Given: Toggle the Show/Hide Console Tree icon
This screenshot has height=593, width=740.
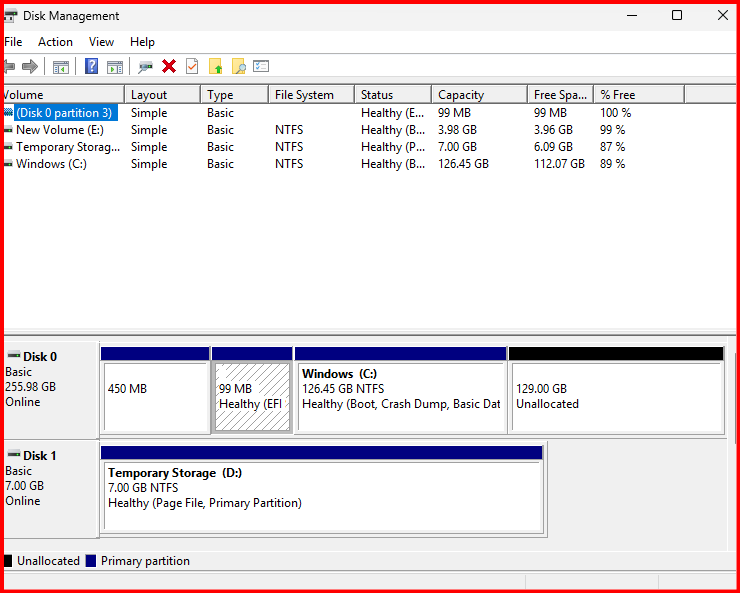Looking at the screenshot, I should click(x=61, y=67).
